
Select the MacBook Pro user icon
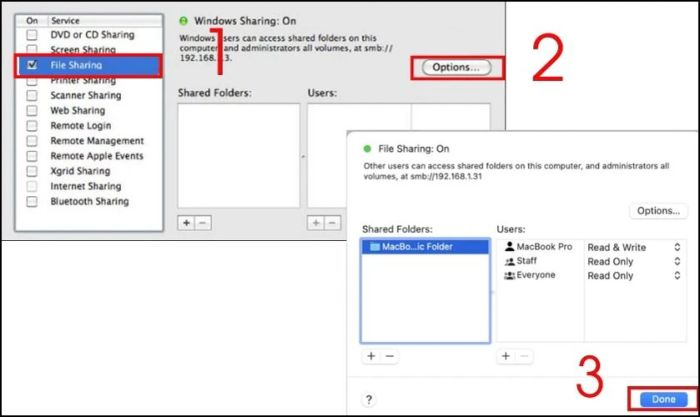509,247
